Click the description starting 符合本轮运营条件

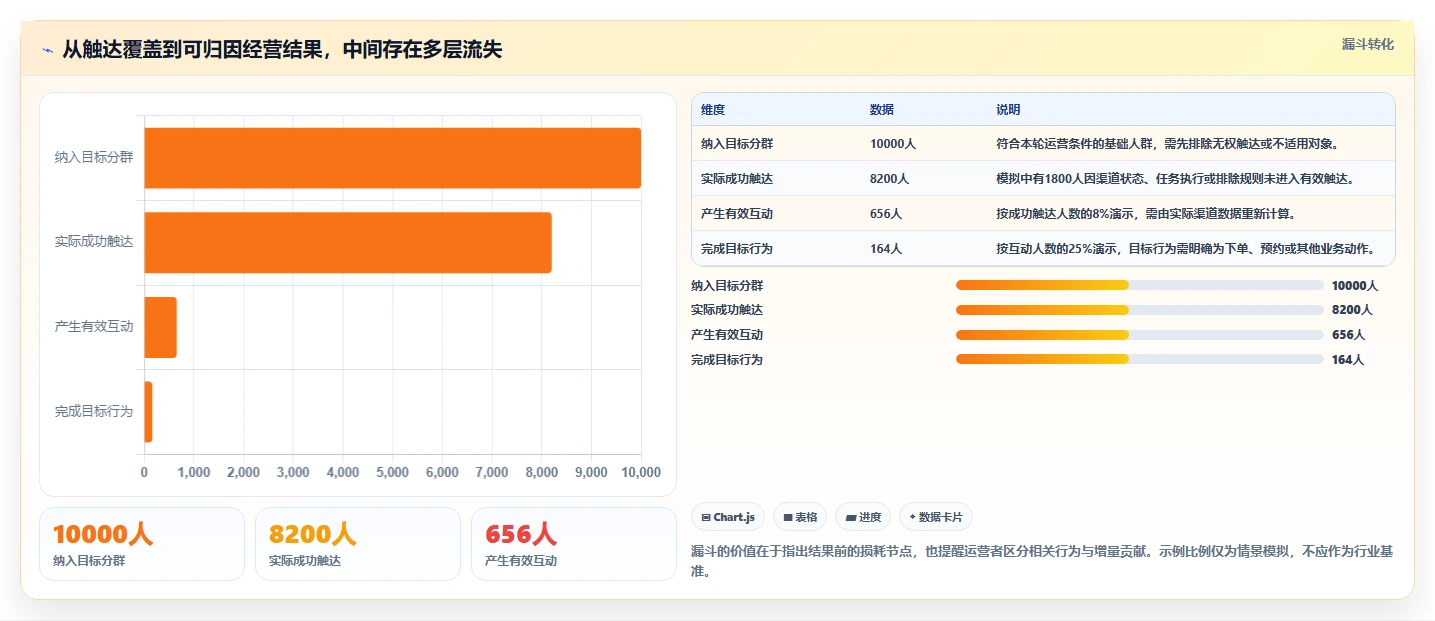click(1167, 144)
